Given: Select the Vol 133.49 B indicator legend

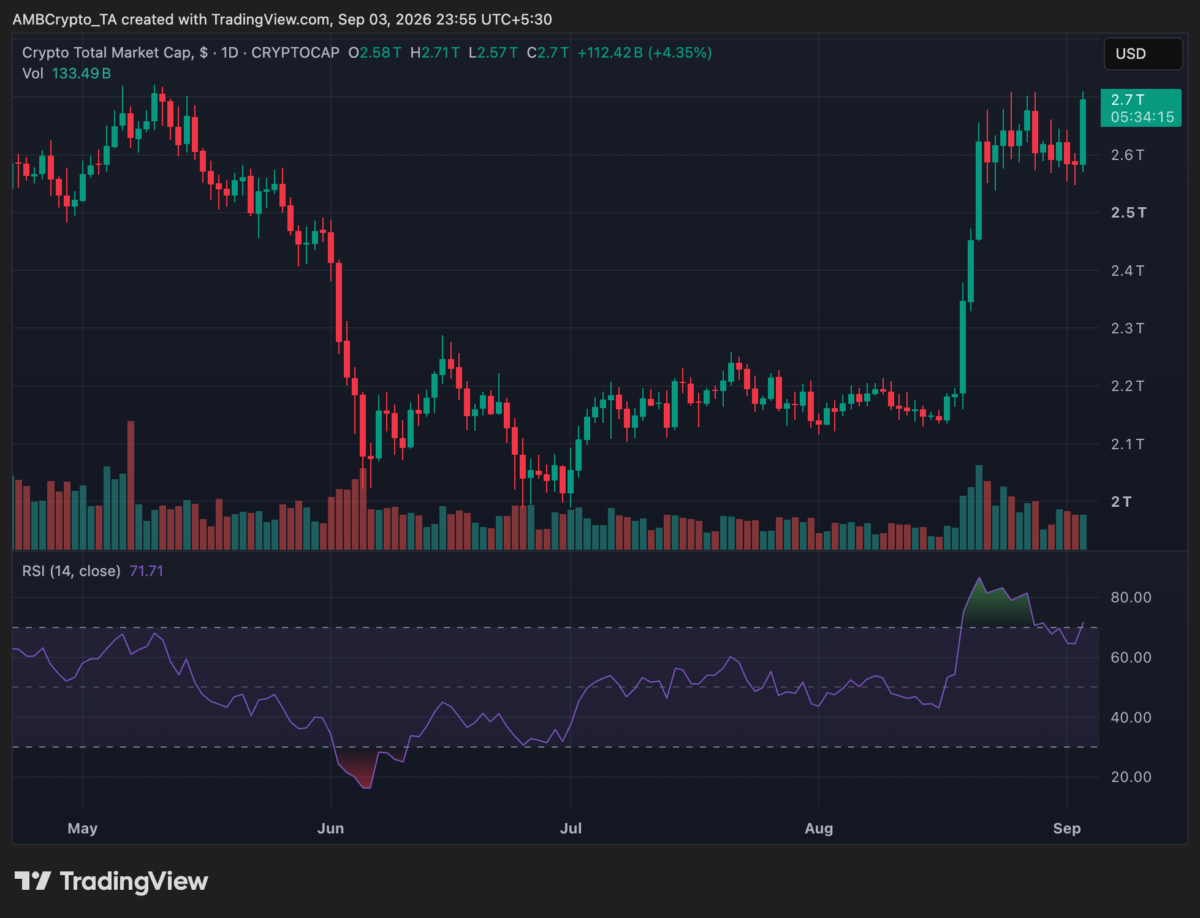Looking at the screenshot, I should (67, 73).
